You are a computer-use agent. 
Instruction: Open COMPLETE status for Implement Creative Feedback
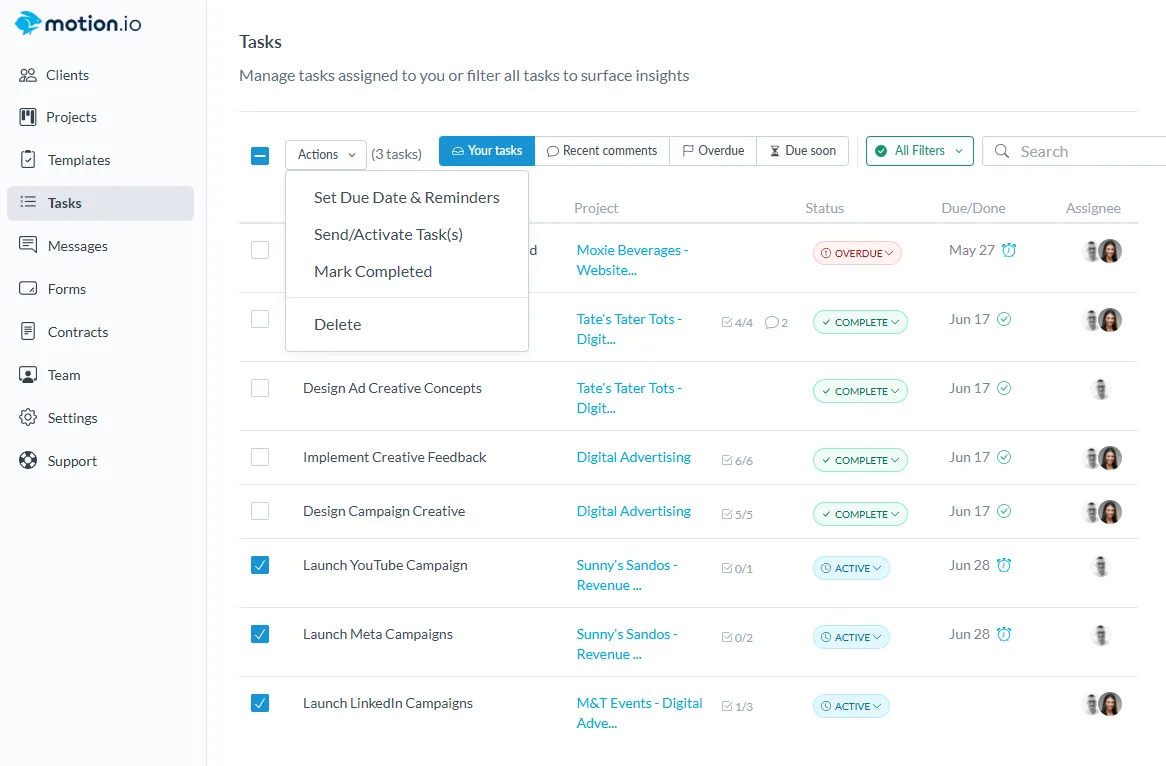point(860,460)
